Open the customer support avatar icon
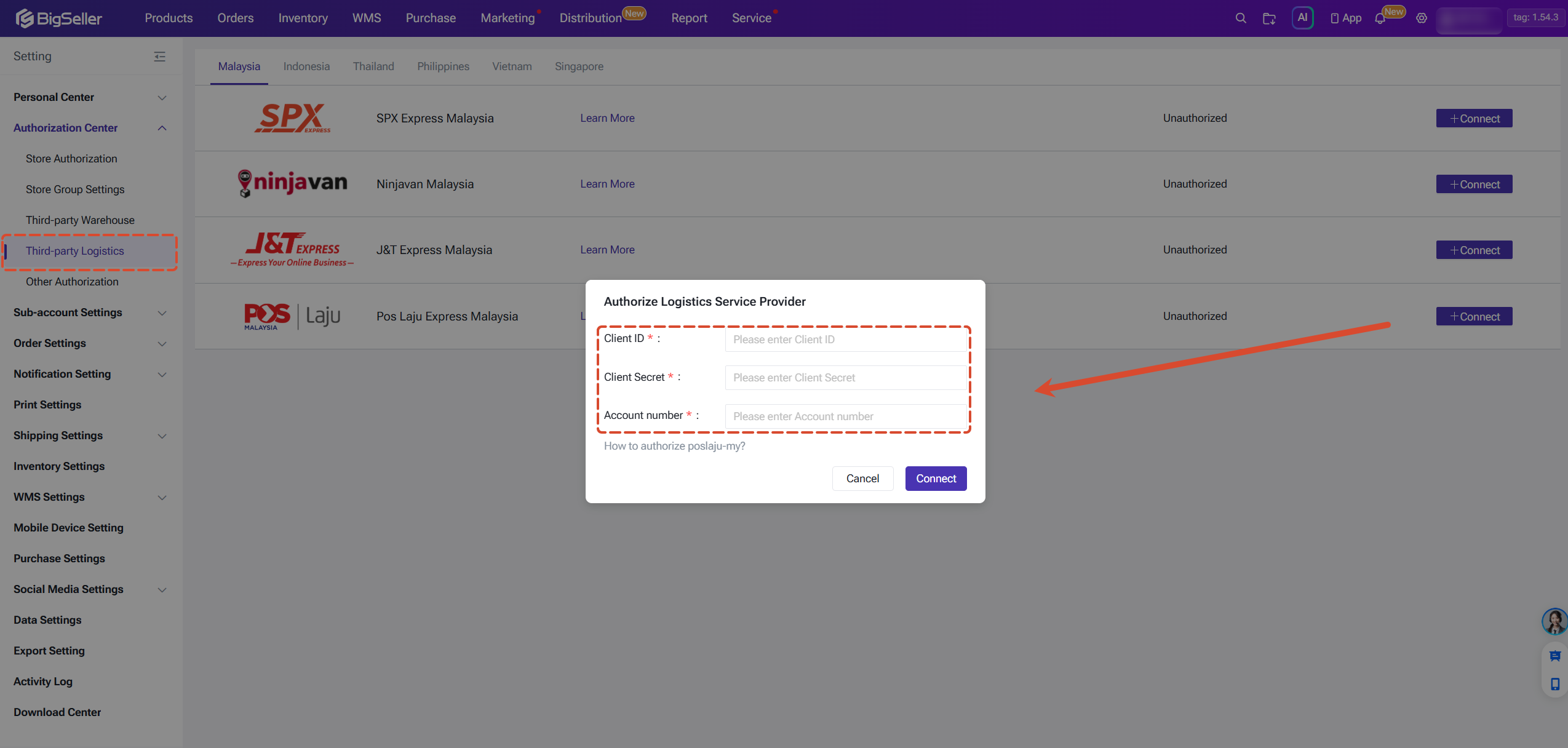 tap(1554, 621)
